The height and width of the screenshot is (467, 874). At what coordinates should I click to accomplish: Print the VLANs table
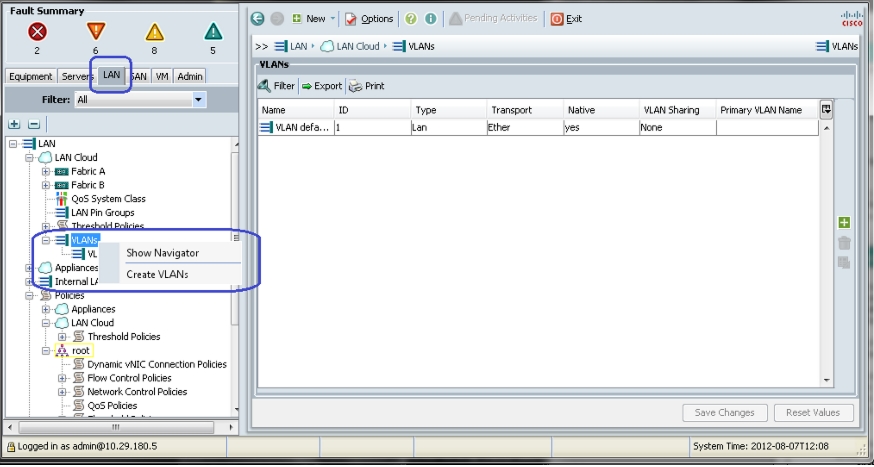(367, 86)
